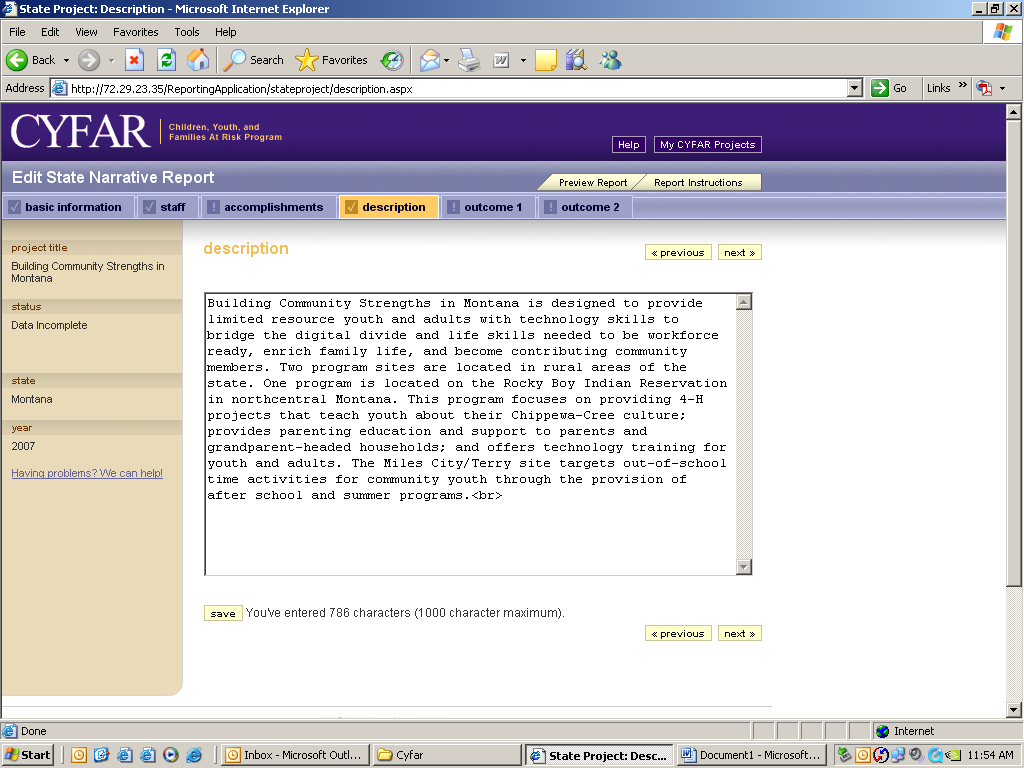Open the Tools menu
The height and width of the screenshot is (768, 1024).
pyautogui.click(x=187, y=32)
